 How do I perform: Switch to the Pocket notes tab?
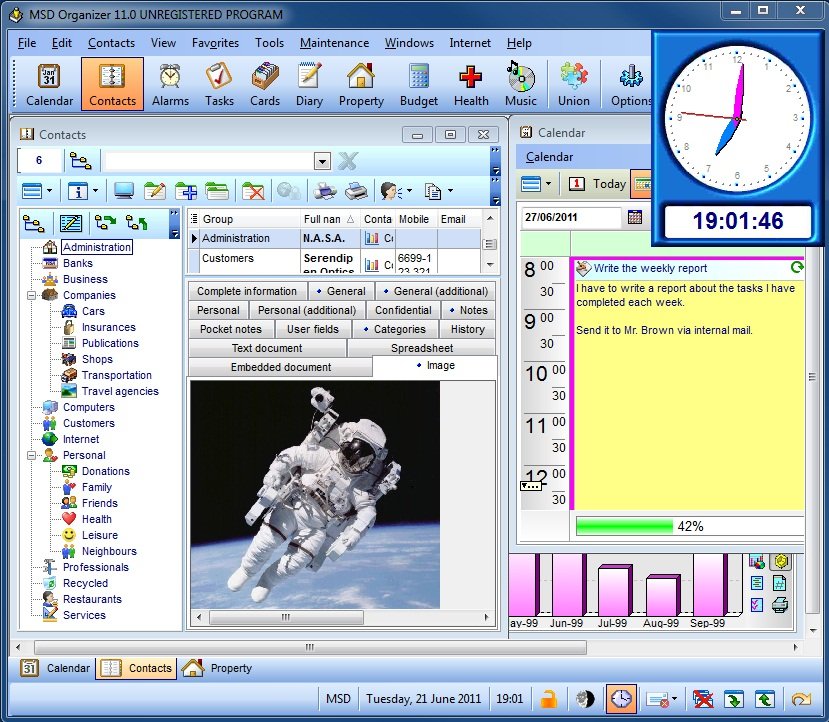coord(231,329)
